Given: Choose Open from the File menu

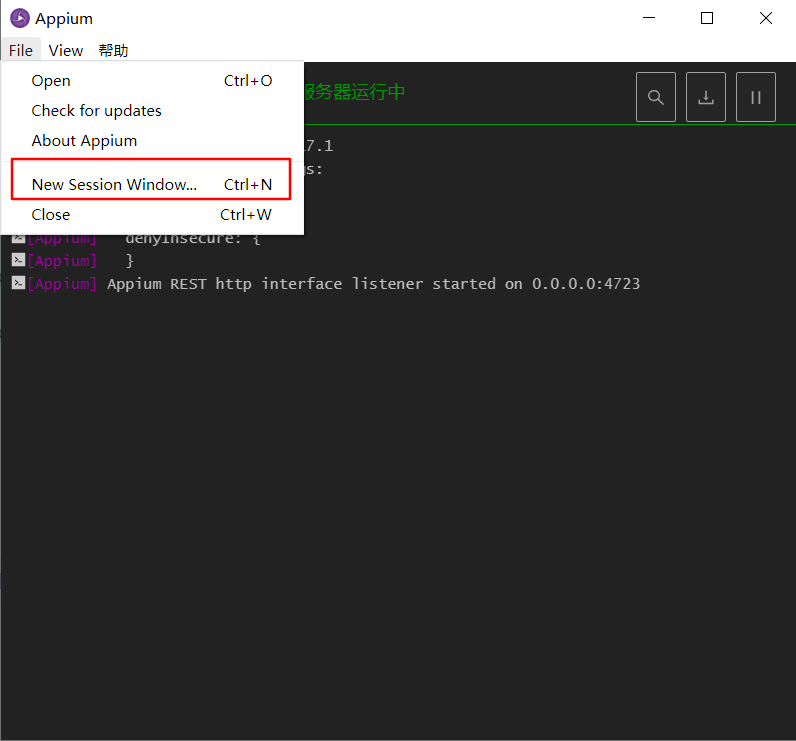Looking at the screenshot, I should (x=152, y=81).
